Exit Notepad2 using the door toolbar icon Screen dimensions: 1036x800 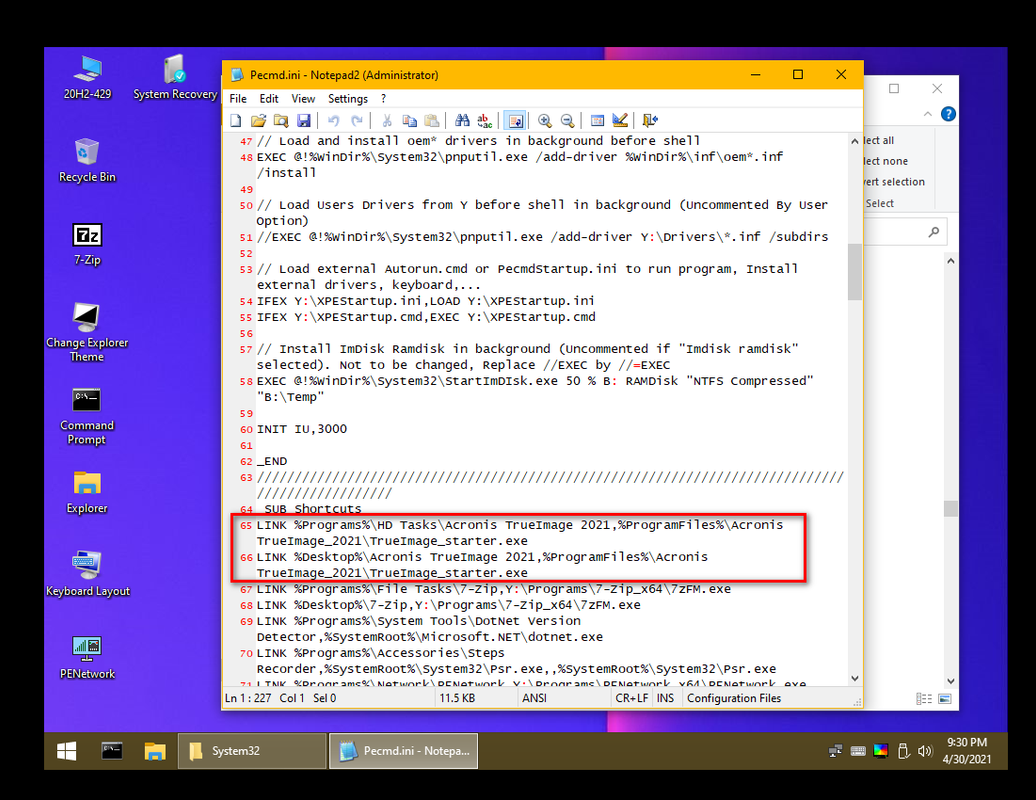tap(650, 120)
